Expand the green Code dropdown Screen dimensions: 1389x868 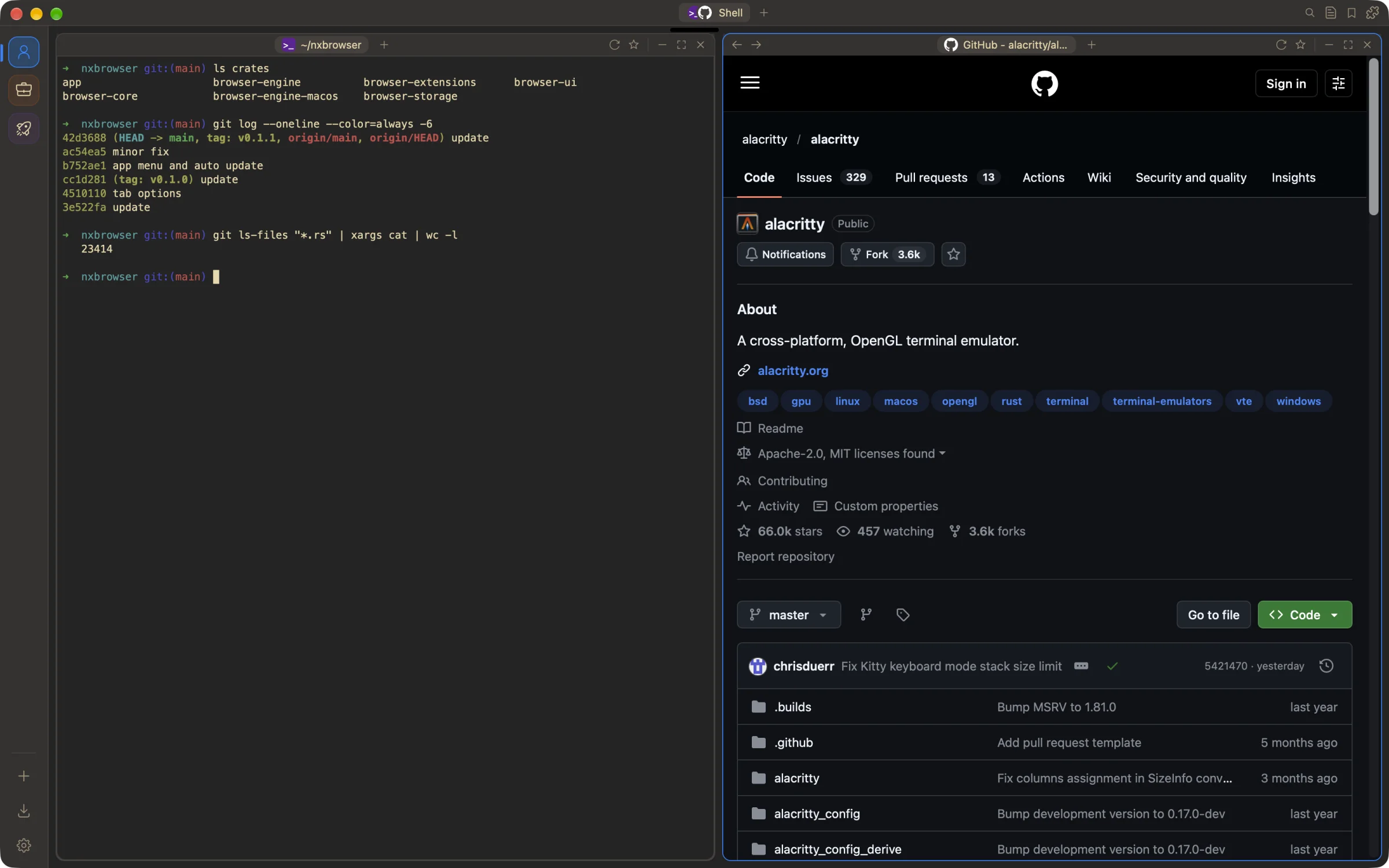click(x=1305, y=615)
